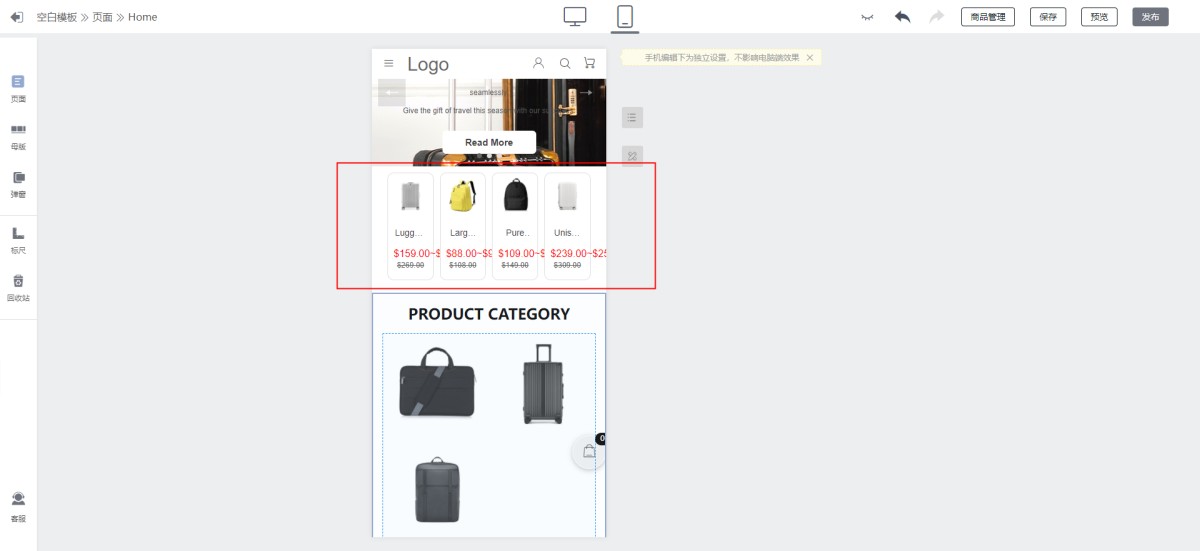Click the user account icon in header

539,63
